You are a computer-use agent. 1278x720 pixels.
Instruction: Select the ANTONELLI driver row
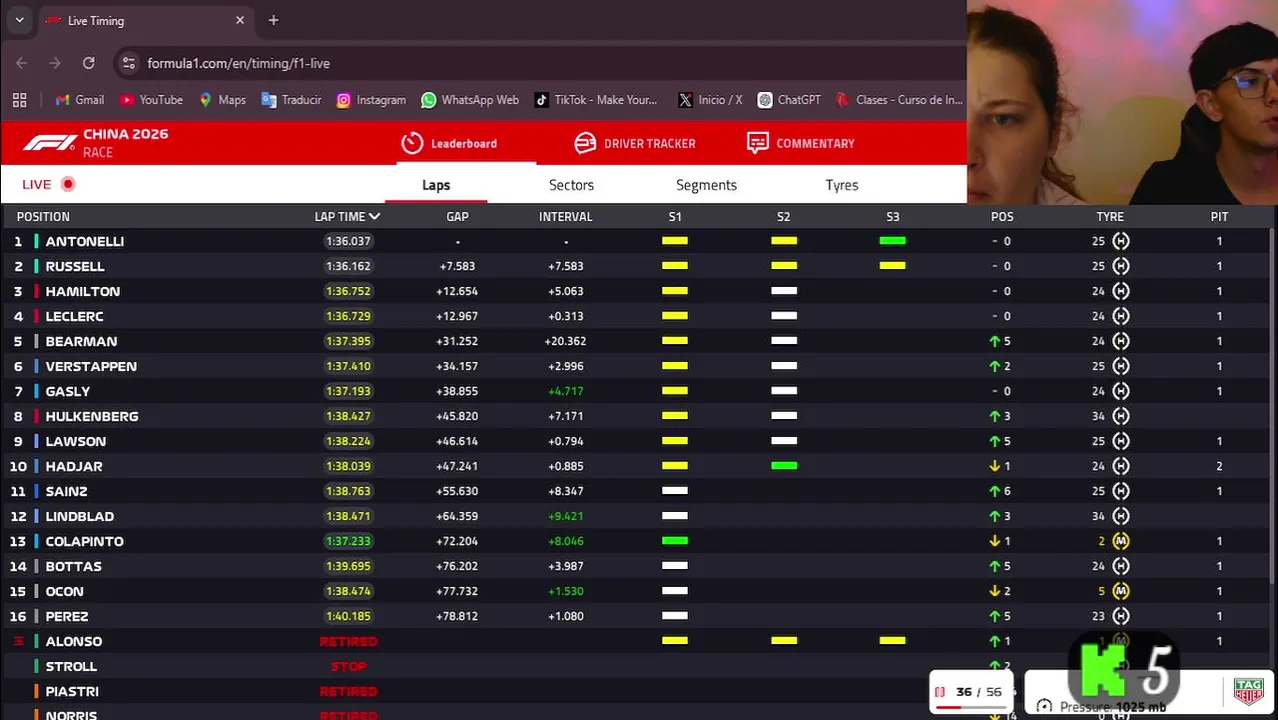tap(636, 241)
